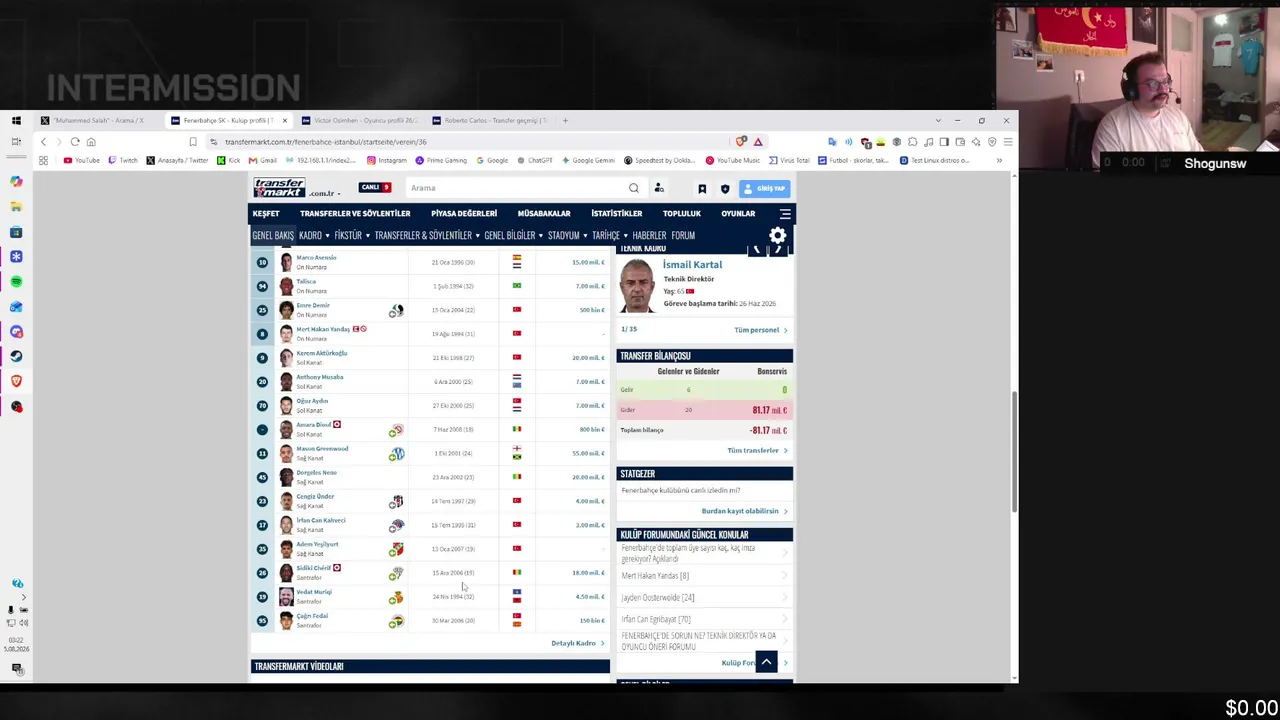The height and width of the screenshot is (720, 1280).
Task: Open the OYUNLAR menu
Action: click(x=738, y=214)
